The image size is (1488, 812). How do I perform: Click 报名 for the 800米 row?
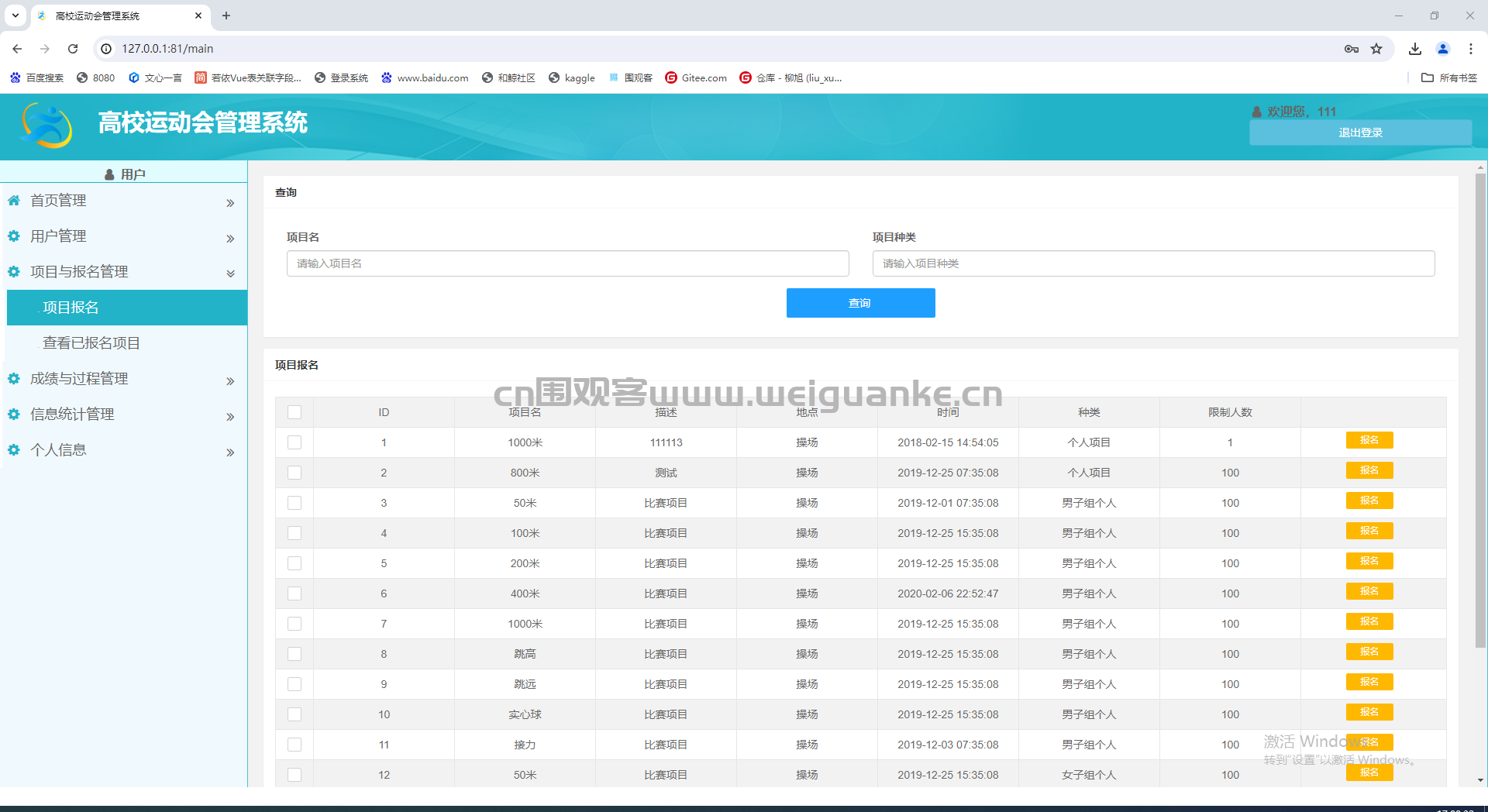tap(1369, 470)
